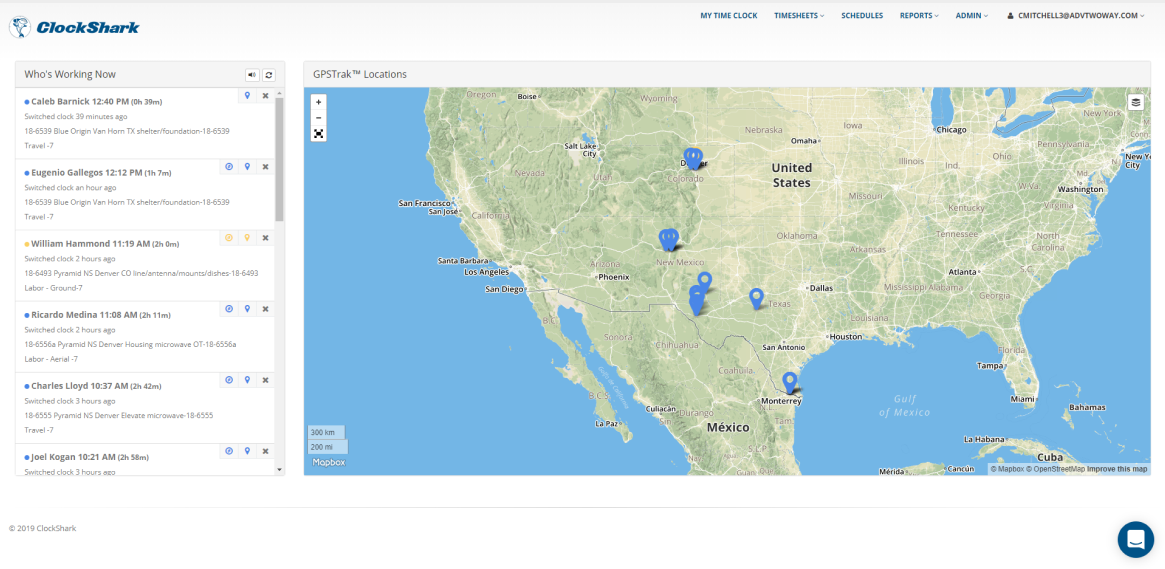Toggle fullscreen view of the map
The width and height of the screenshot is (1165, 569).
click(319, 134)
